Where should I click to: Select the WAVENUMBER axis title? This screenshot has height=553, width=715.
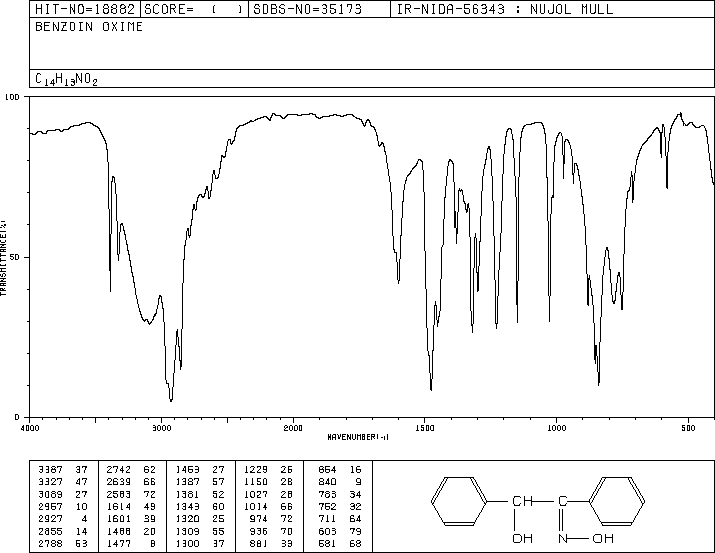(358, 437)
